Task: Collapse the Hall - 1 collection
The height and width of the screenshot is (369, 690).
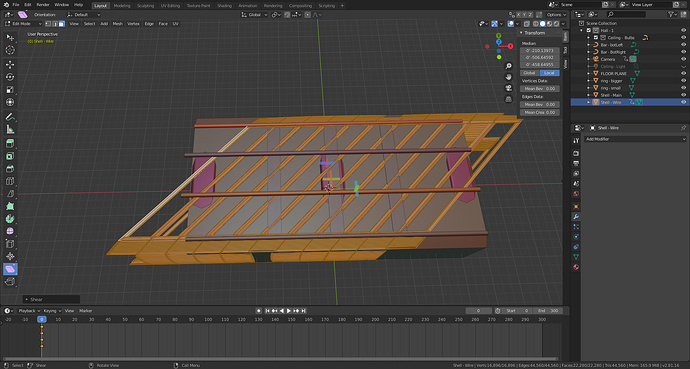Action: (582, 30)
